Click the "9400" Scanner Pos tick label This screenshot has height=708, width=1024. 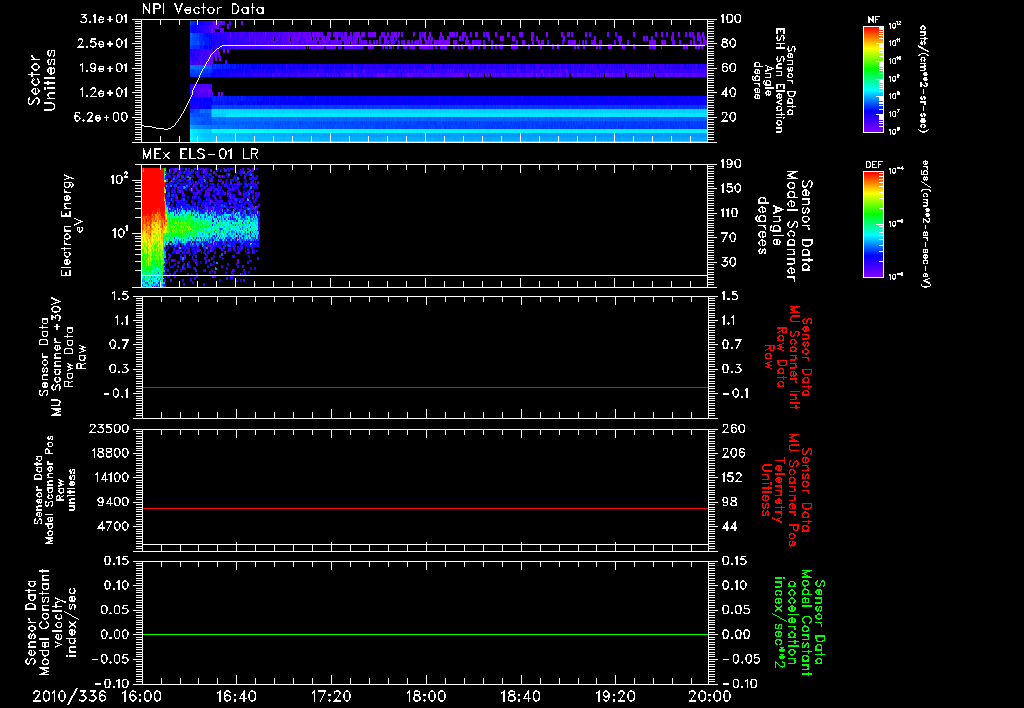click(114, 502)
